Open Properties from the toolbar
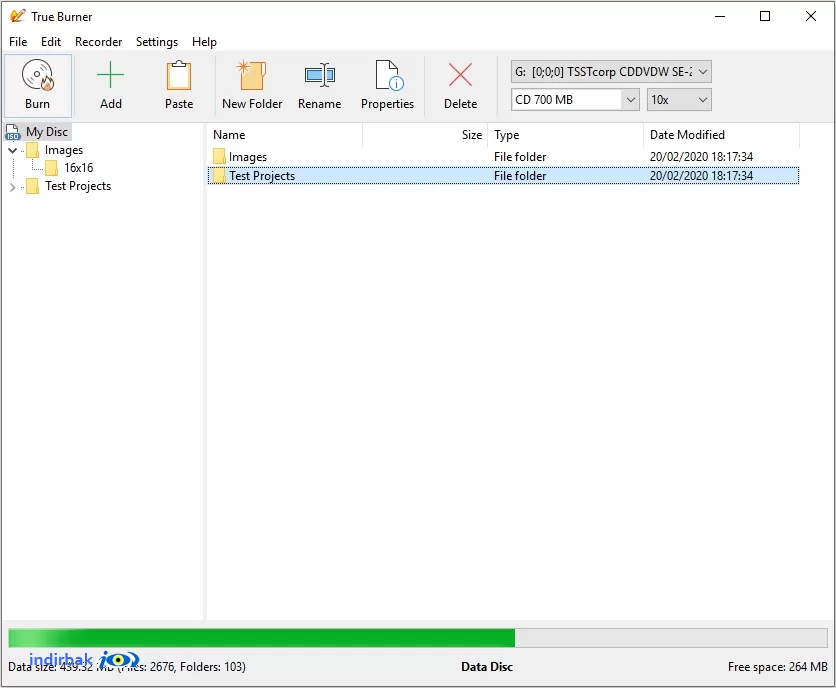Screen dimensions: 836x688 [x=387, y=85]
